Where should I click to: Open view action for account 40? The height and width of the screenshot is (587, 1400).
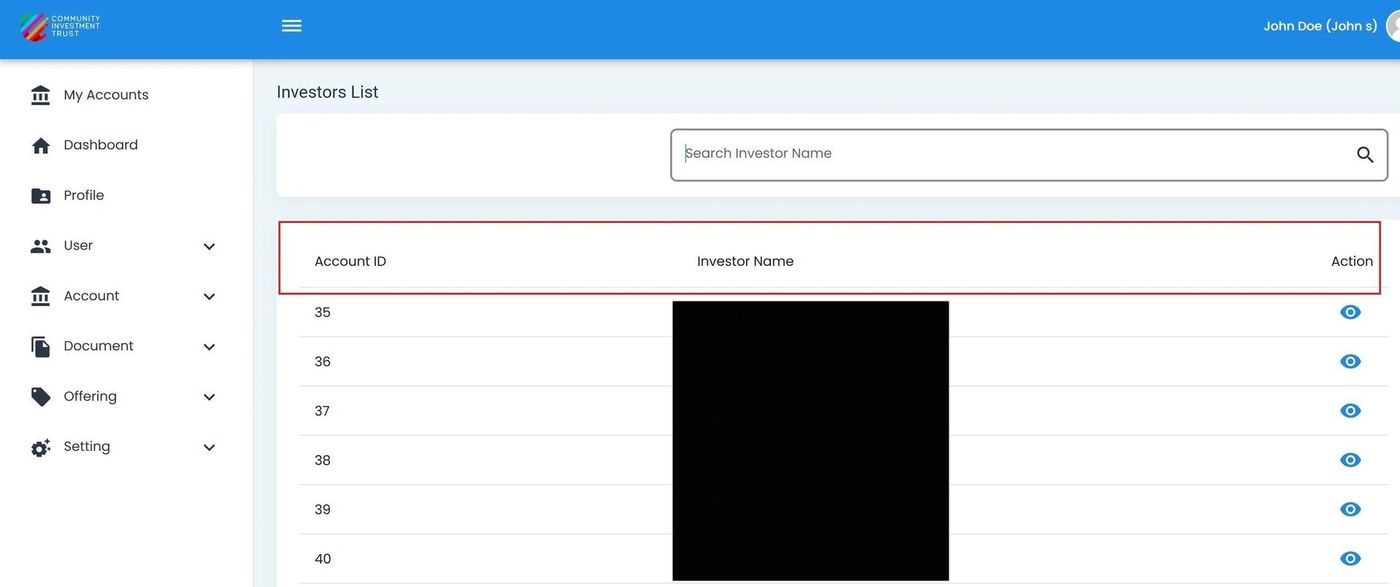pos(1350,559)
